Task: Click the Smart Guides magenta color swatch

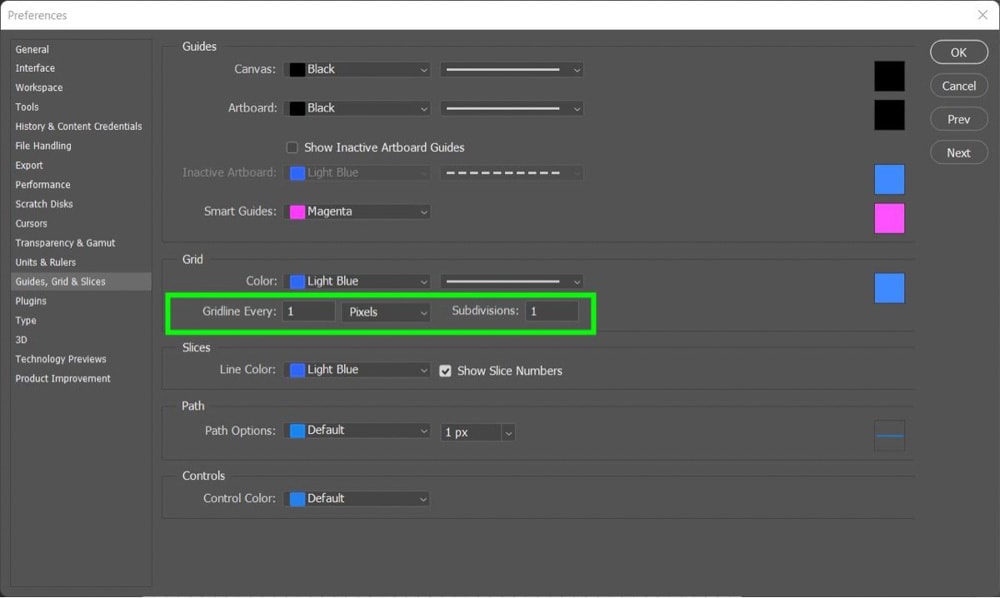Action: point(889,218)
